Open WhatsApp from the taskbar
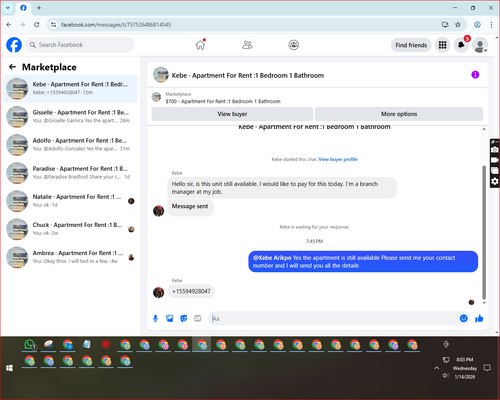 pyautogui.click(x=30, y=345)
